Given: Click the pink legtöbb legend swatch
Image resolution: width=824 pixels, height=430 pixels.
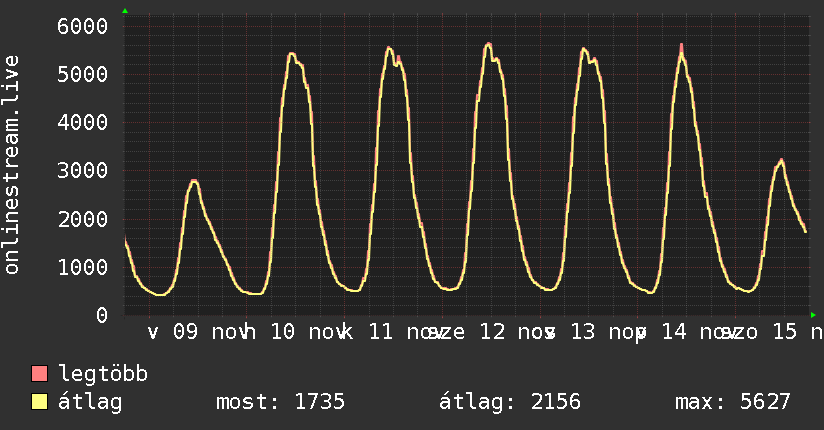Looking at the screenshot, I should 39,373.
